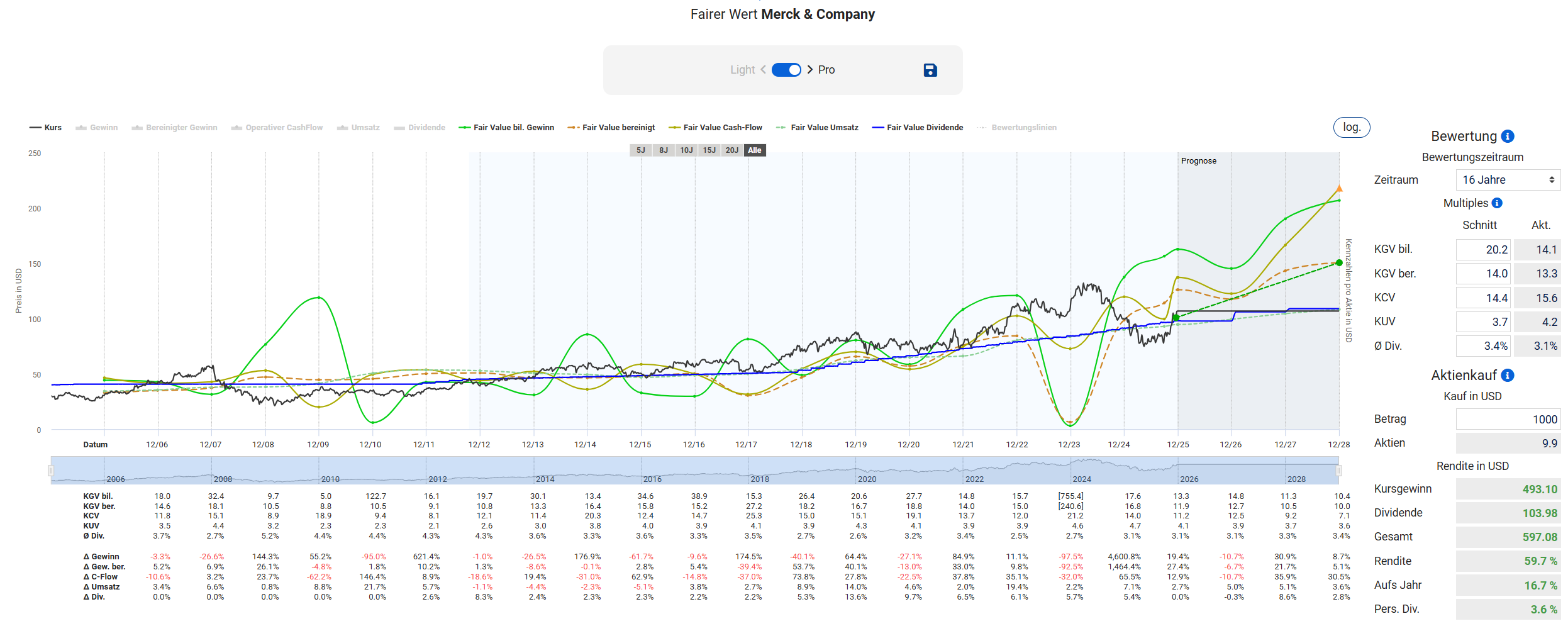This screenshot has width=1568, height=626.
Task: Select the 5J time range tab
Action: point(640,150)
